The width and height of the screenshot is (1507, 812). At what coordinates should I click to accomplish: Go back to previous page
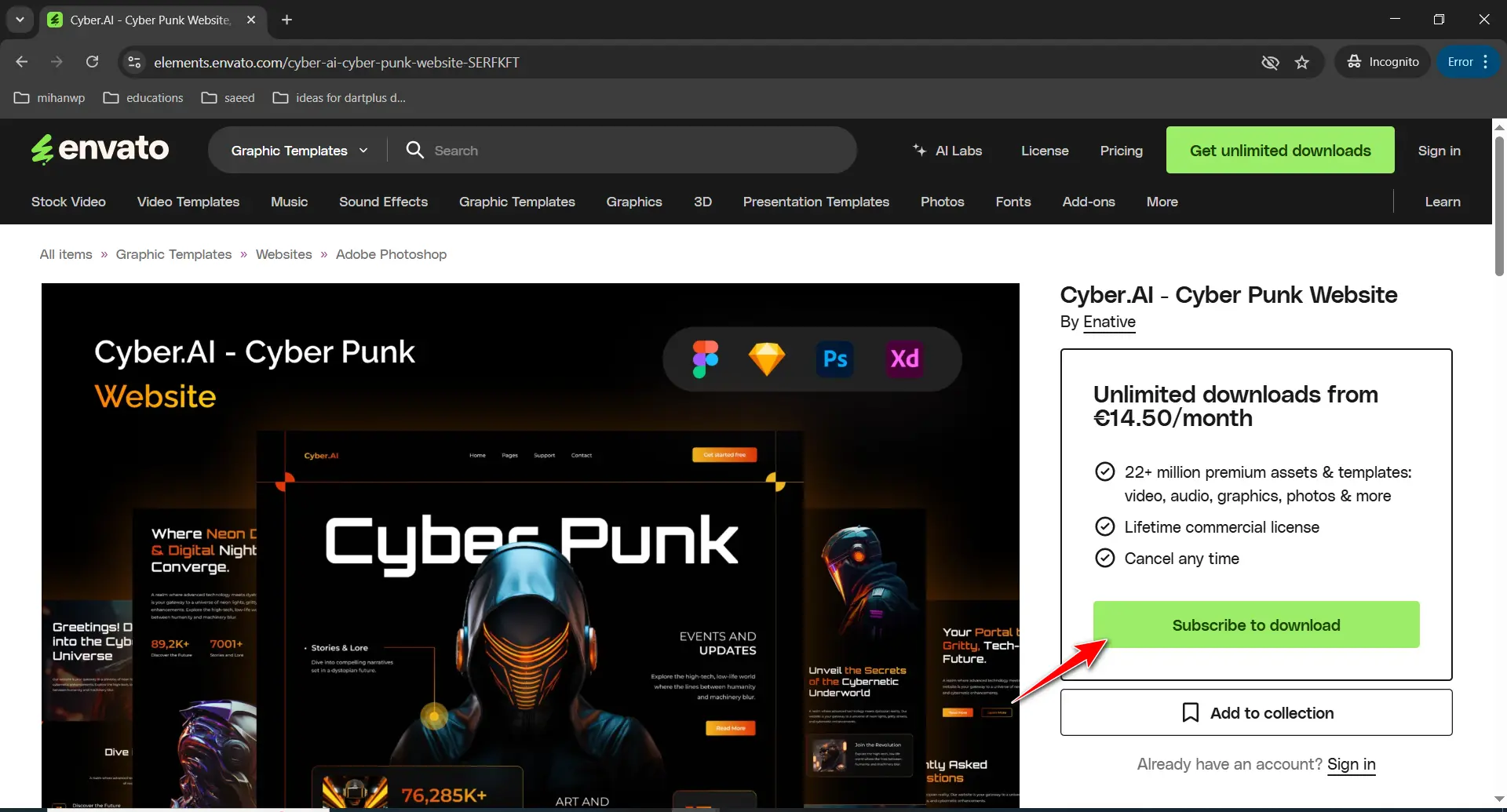pos(22,62)
